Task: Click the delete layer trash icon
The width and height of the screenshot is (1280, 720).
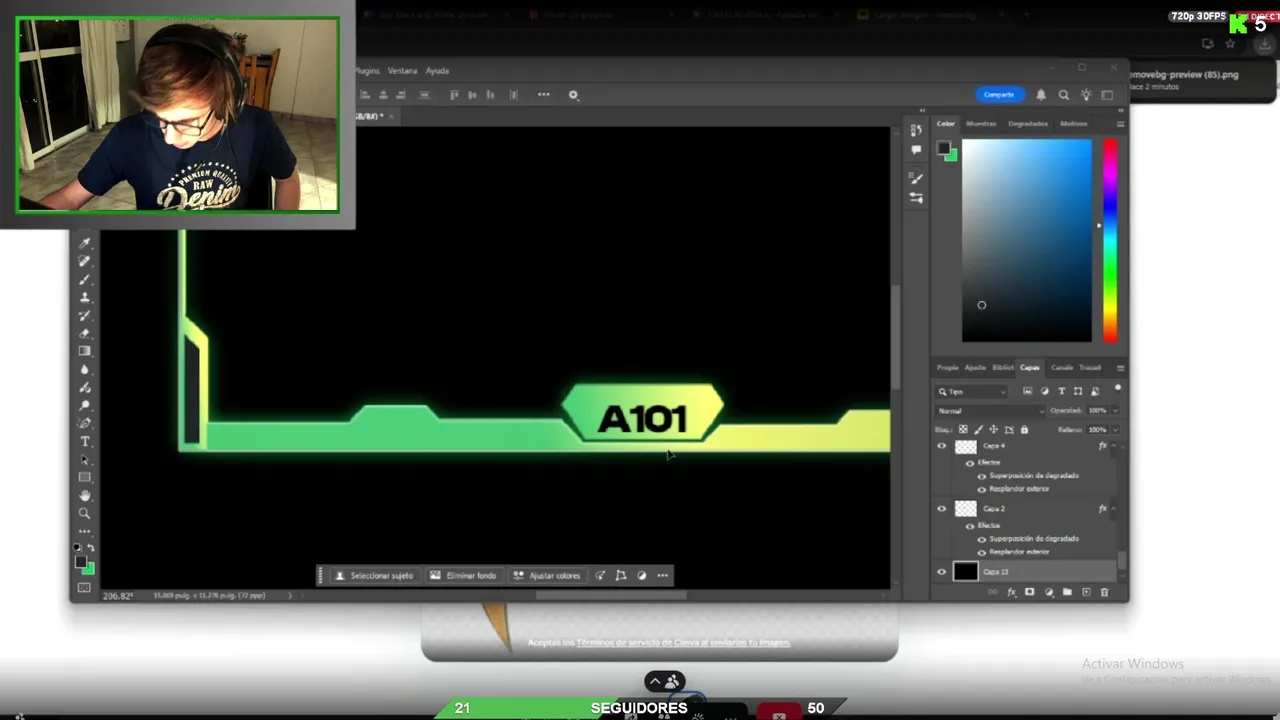Action: (x=1104, y=592)
